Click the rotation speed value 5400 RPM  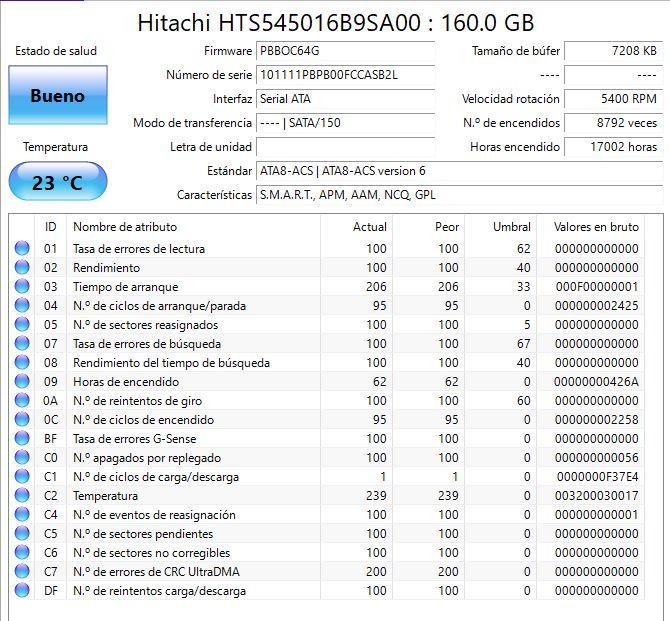pyautogui.click(x=613, y=99)
